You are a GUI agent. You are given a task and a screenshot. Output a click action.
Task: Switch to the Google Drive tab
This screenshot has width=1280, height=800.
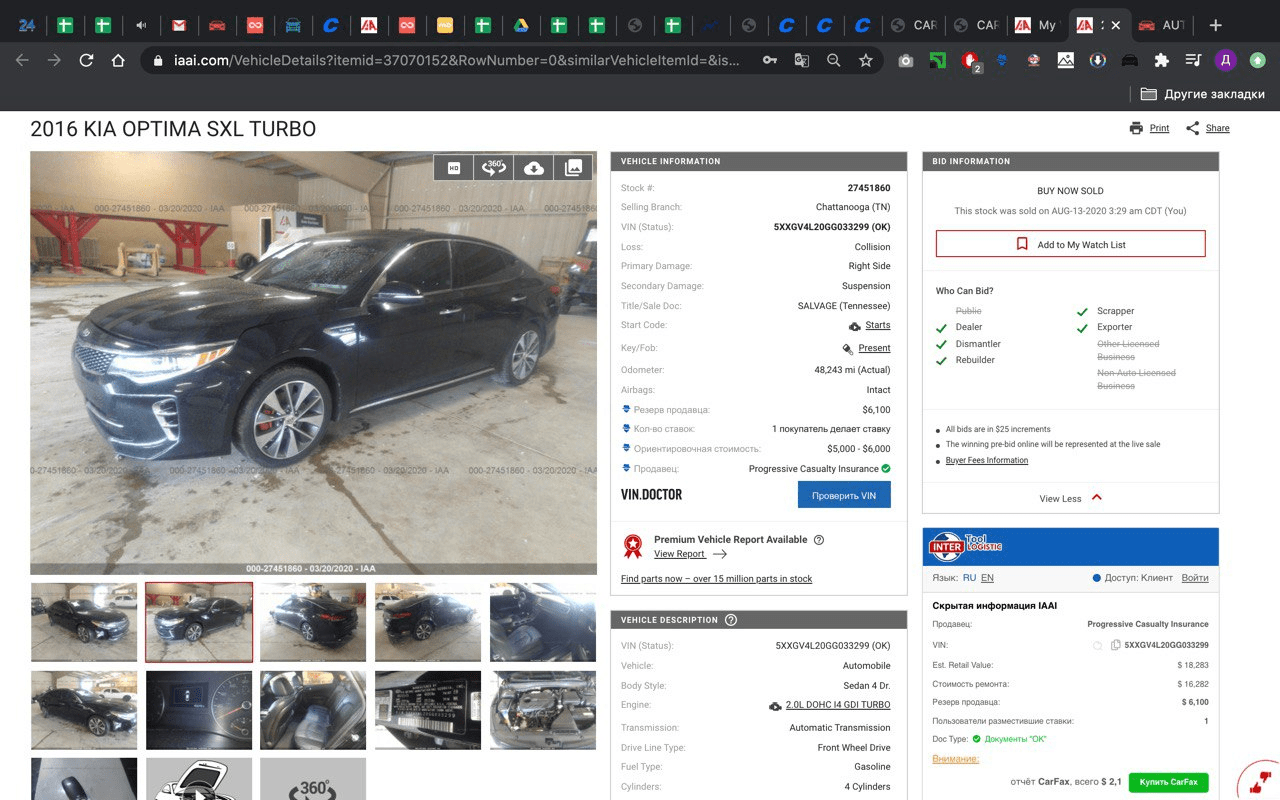pos(521,25)
